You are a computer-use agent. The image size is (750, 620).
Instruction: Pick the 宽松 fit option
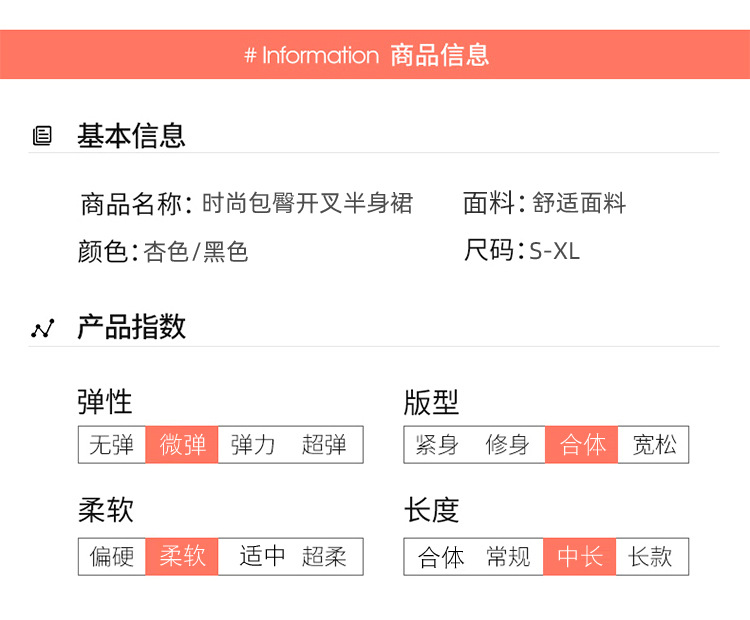[654, 445]
